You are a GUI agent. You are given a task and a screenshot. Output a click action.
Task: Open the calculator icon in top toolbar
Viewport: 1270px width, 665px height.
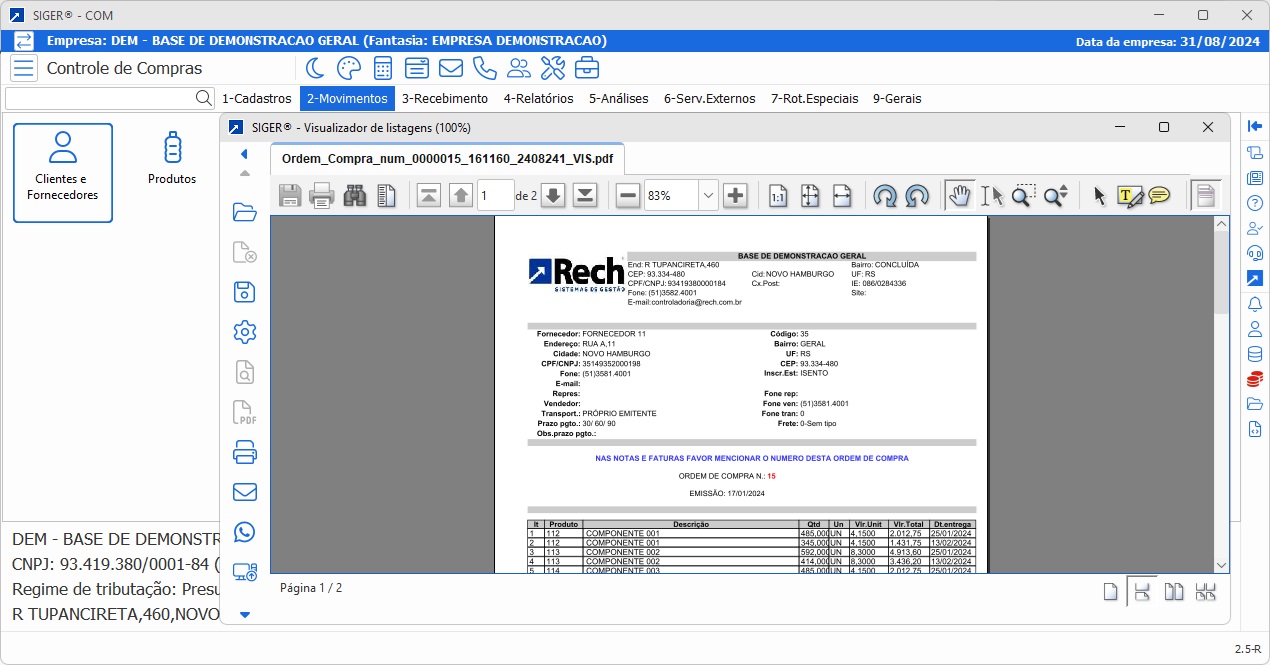pos(382,68)
